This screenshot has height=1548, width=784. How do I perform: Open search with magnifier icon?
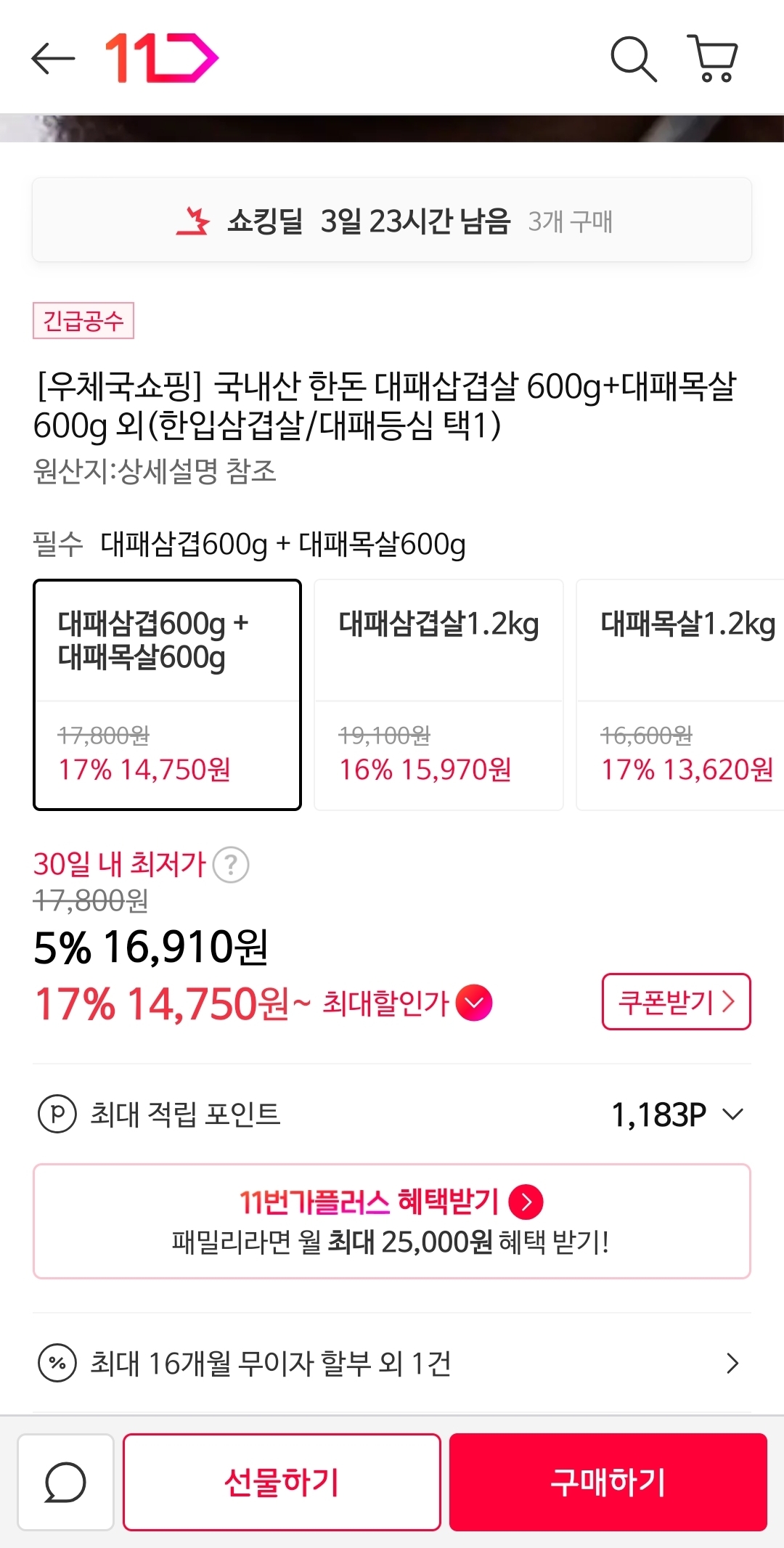tap(633, 58)
